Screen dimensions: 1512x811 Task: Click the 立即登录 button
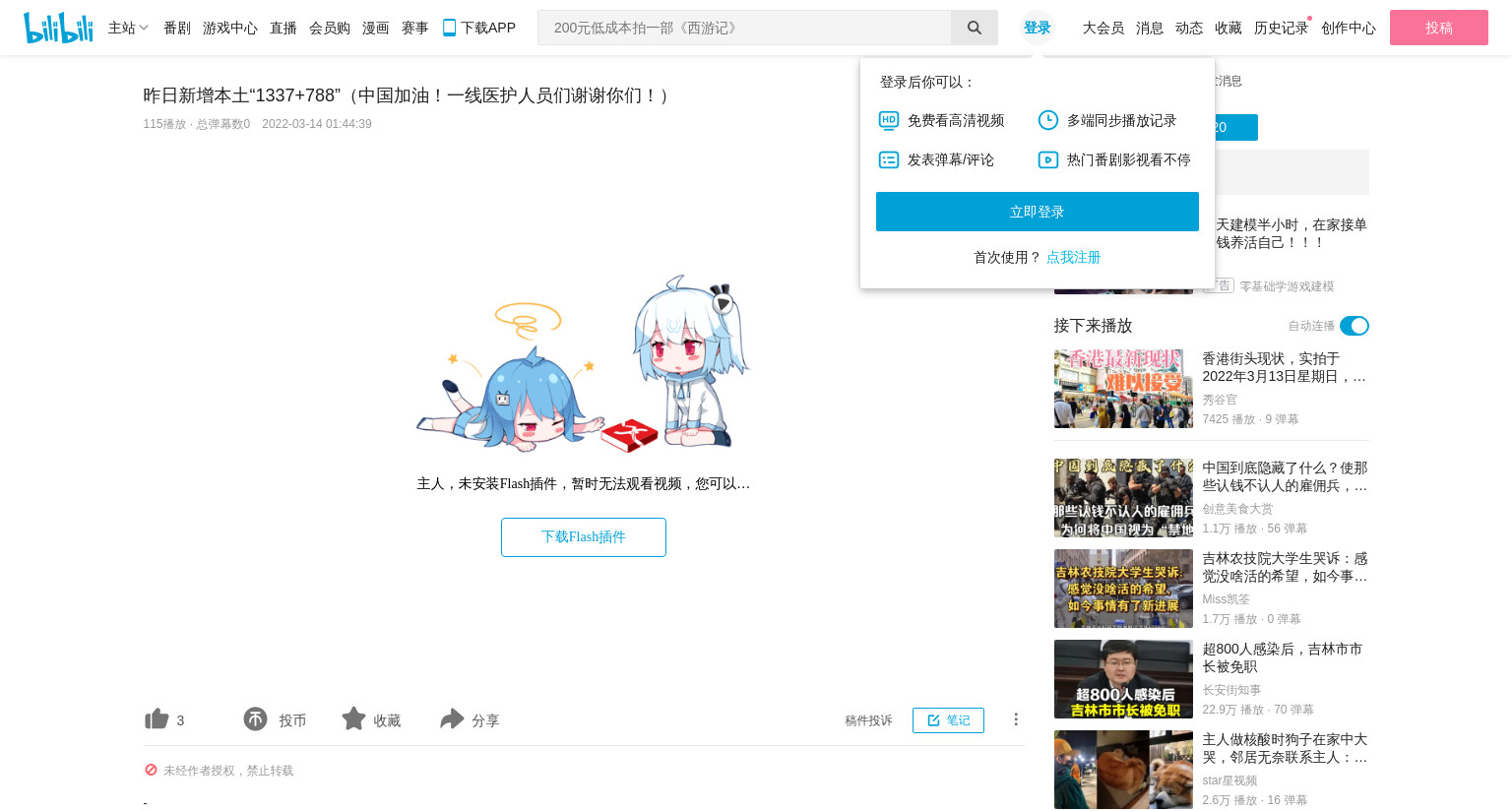(1038, 212)
